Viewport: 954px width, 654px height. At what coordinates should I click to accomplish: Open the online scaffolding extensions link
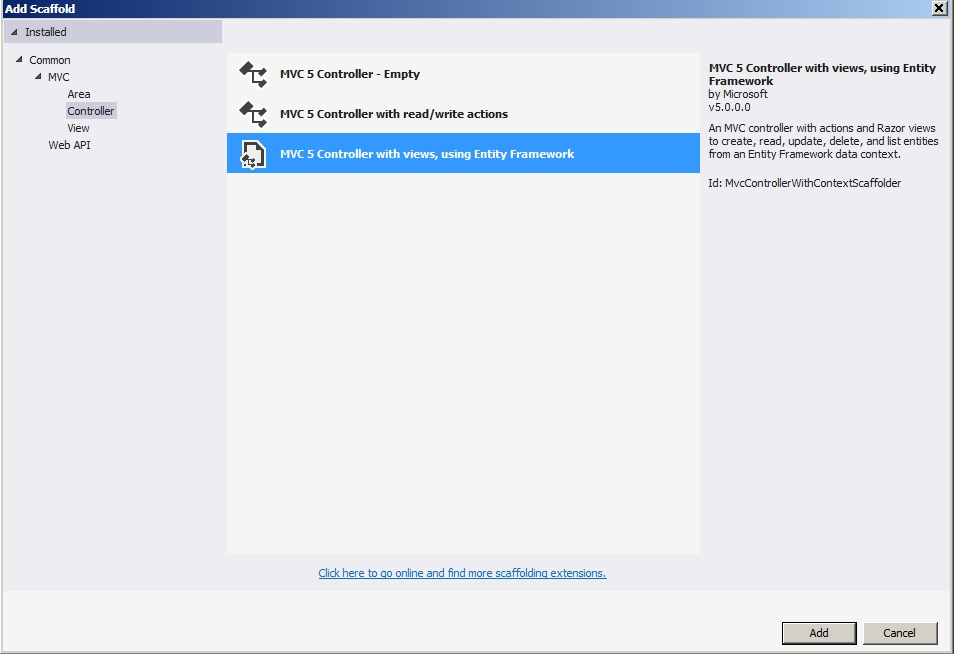coord(462,573)
